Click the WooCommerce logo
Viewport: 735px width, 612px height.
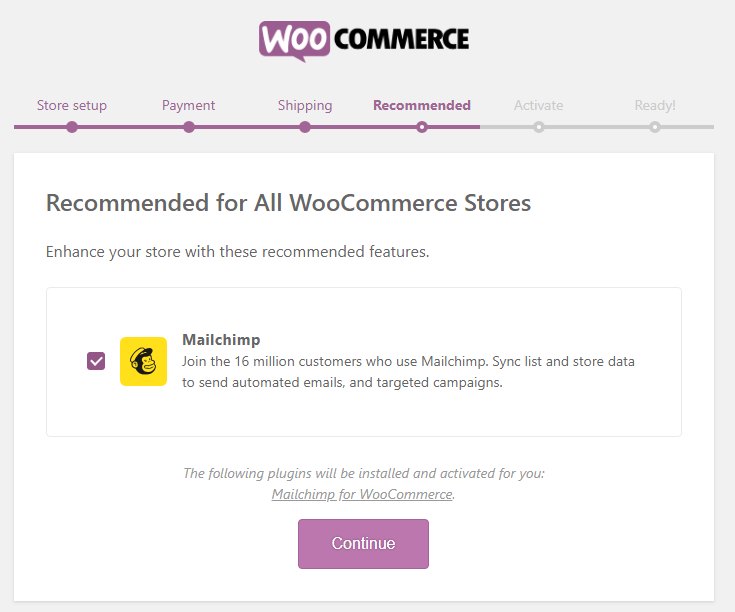coord(364,40)
